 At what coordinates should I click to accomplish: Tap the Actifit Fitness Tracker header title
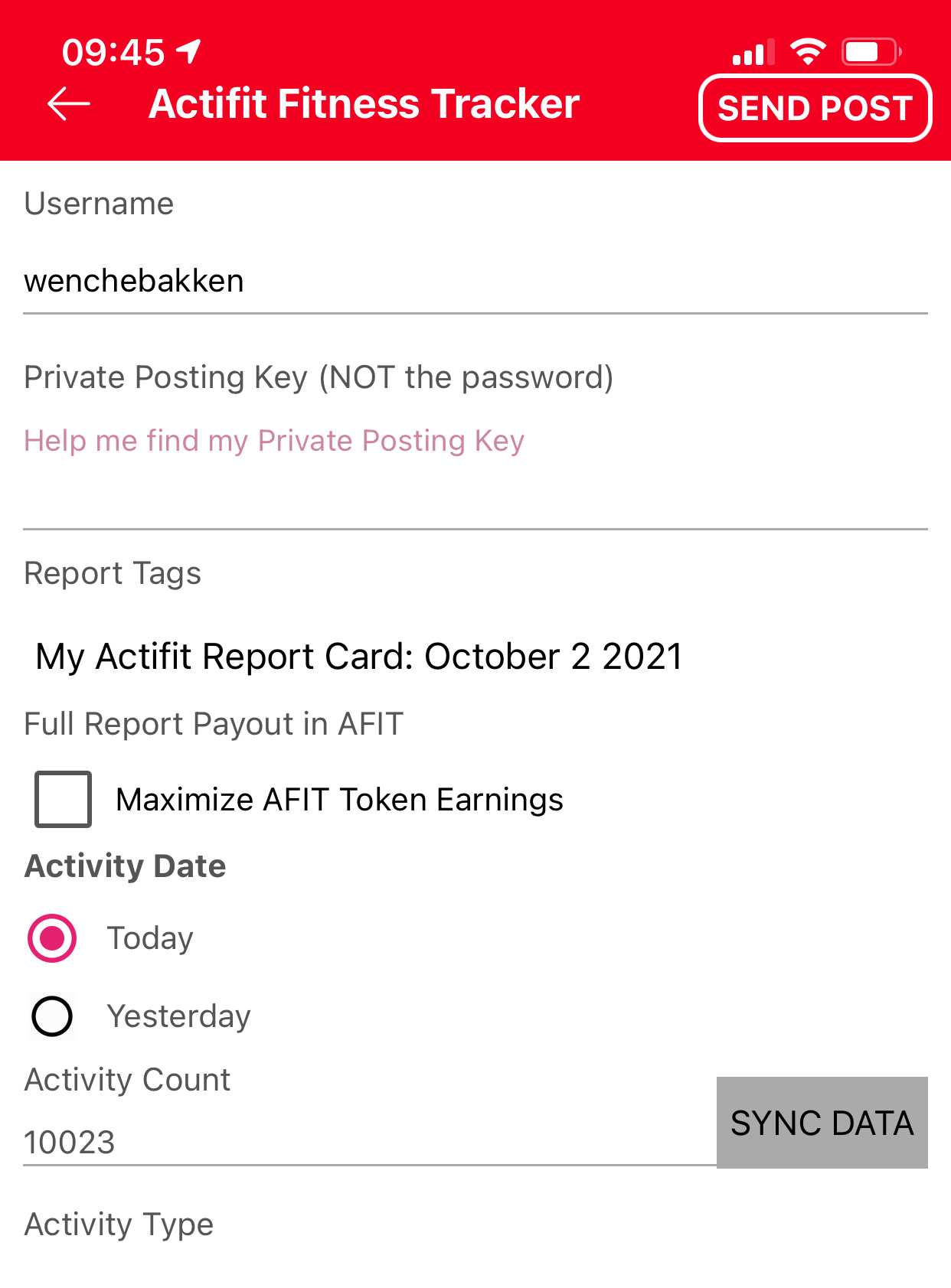(x=364, y=104)
